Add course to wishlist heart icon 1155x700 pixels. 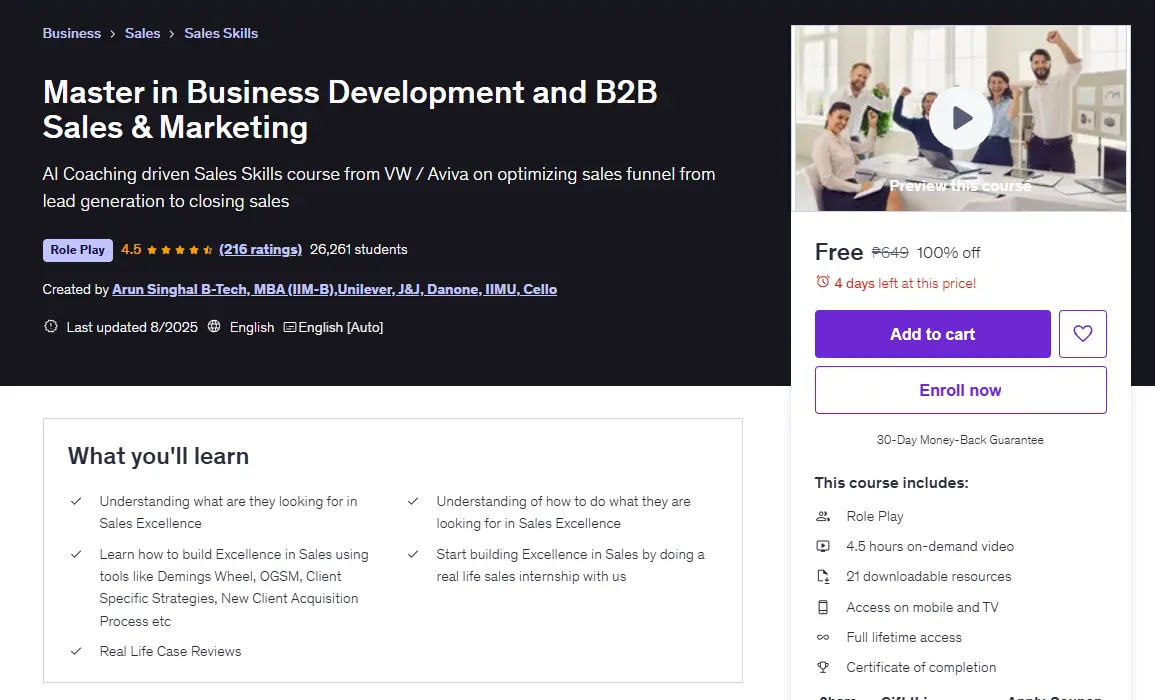tap(1083, 334)
